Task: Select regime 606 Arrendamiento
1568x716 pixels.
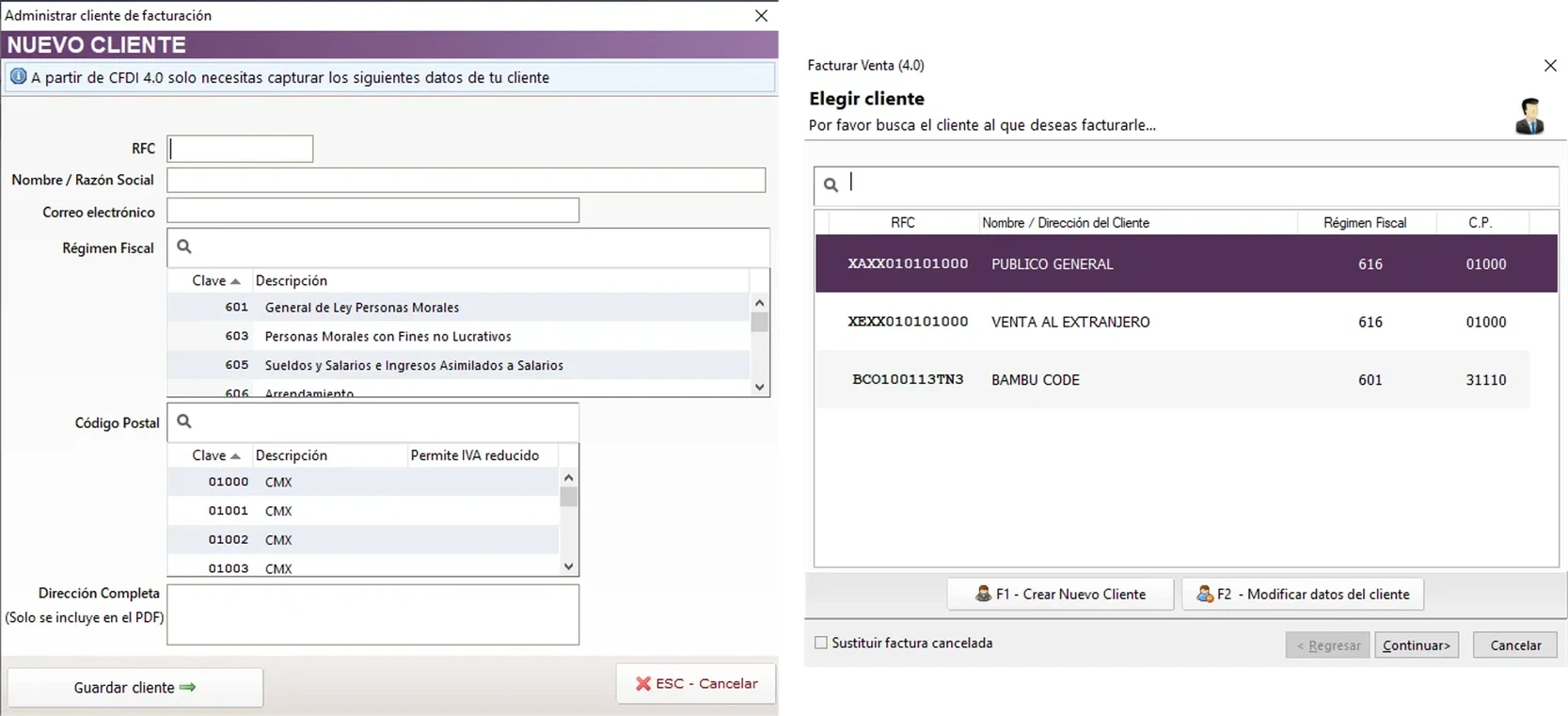Action: pyautogui.click(x=459, y=390)
